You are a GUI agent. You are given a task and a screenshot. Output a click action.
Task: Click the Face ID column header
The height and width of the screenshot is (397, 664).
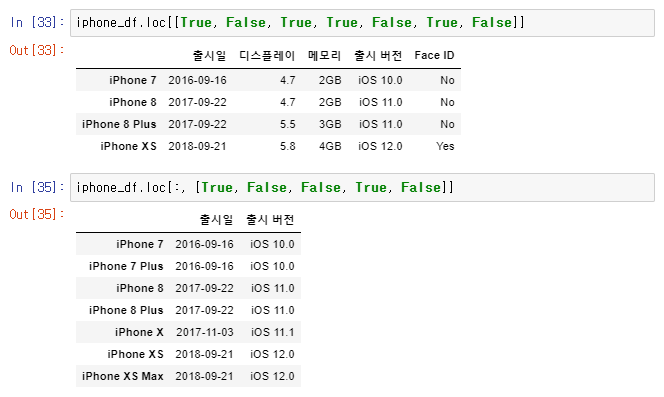click(434, 56)
